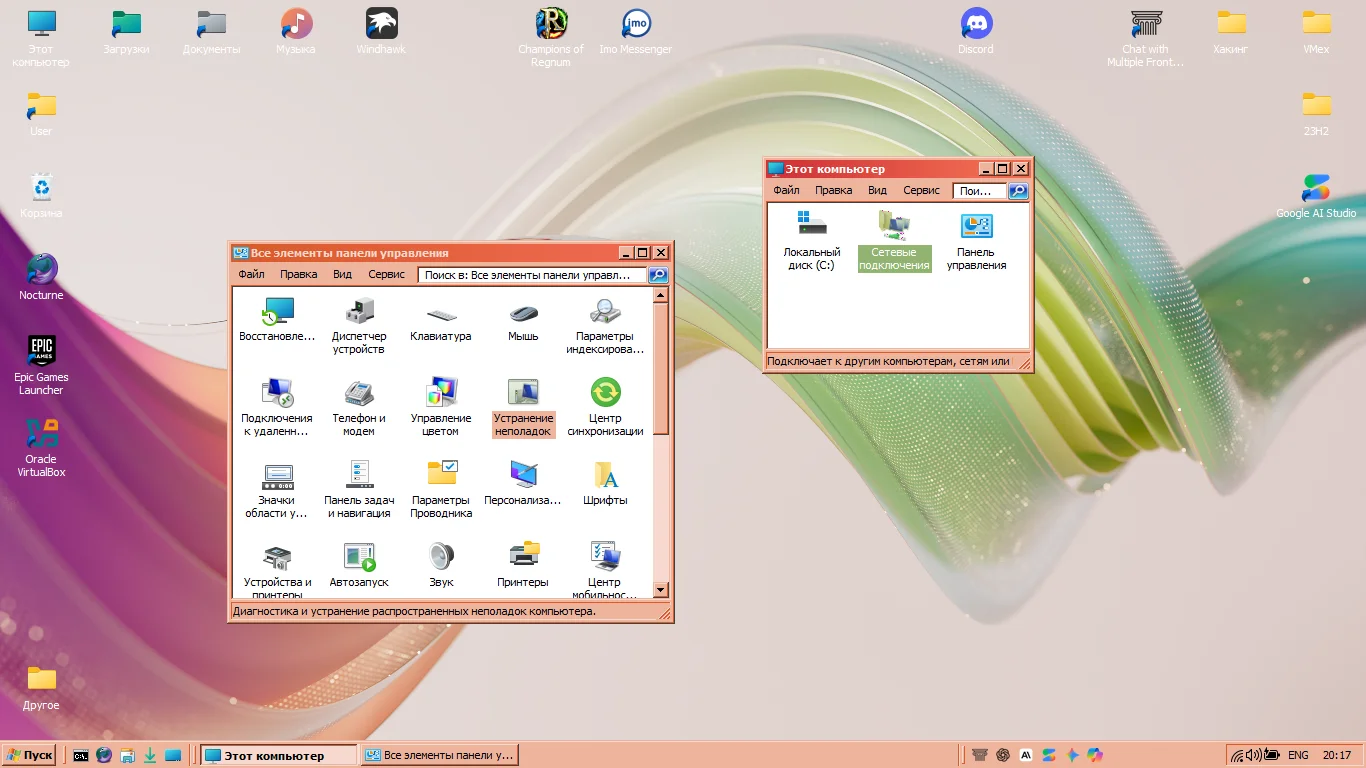Select Управление цветом icon

tap(441, 408)
